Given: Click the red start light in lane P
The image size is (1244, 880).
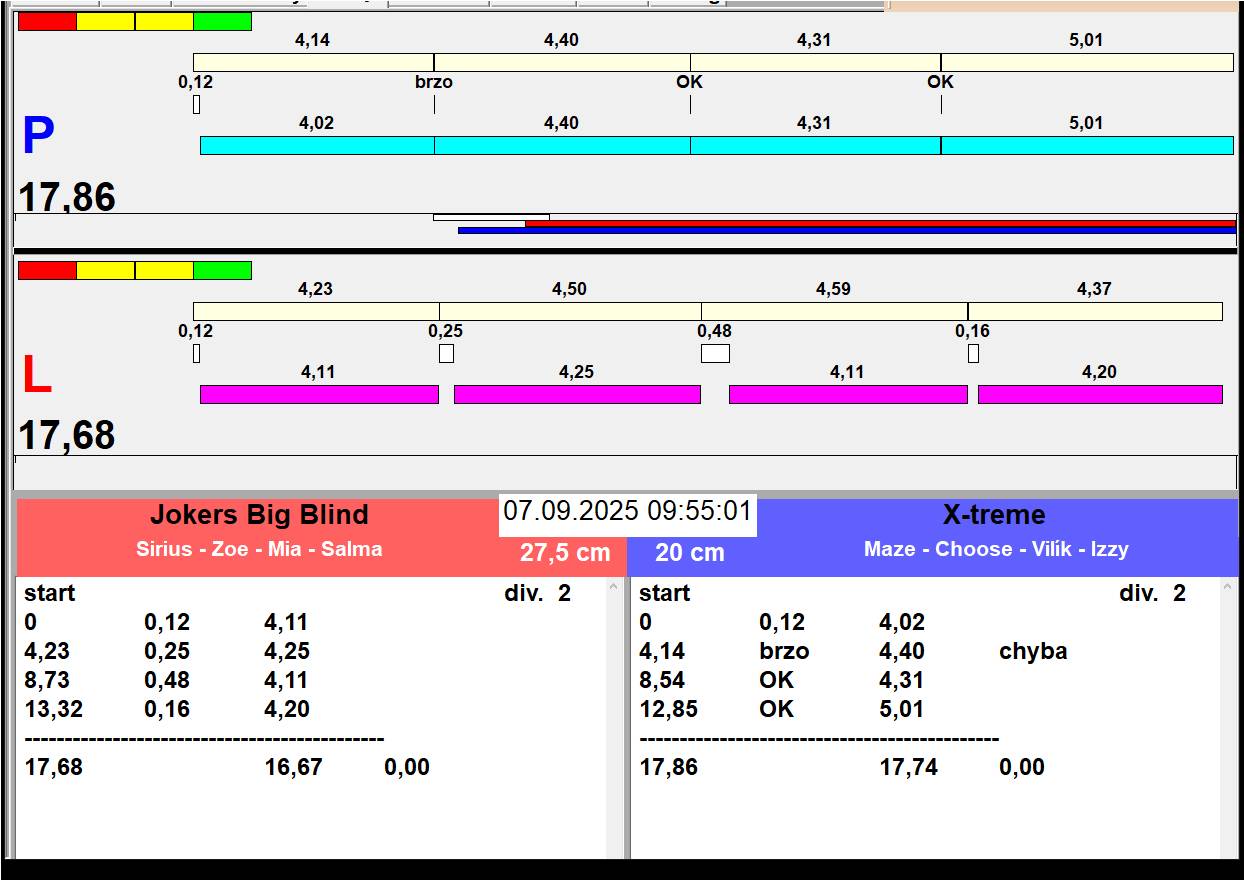Looking at the screenshot, I should pyautogui.click(x=47, y=21).
